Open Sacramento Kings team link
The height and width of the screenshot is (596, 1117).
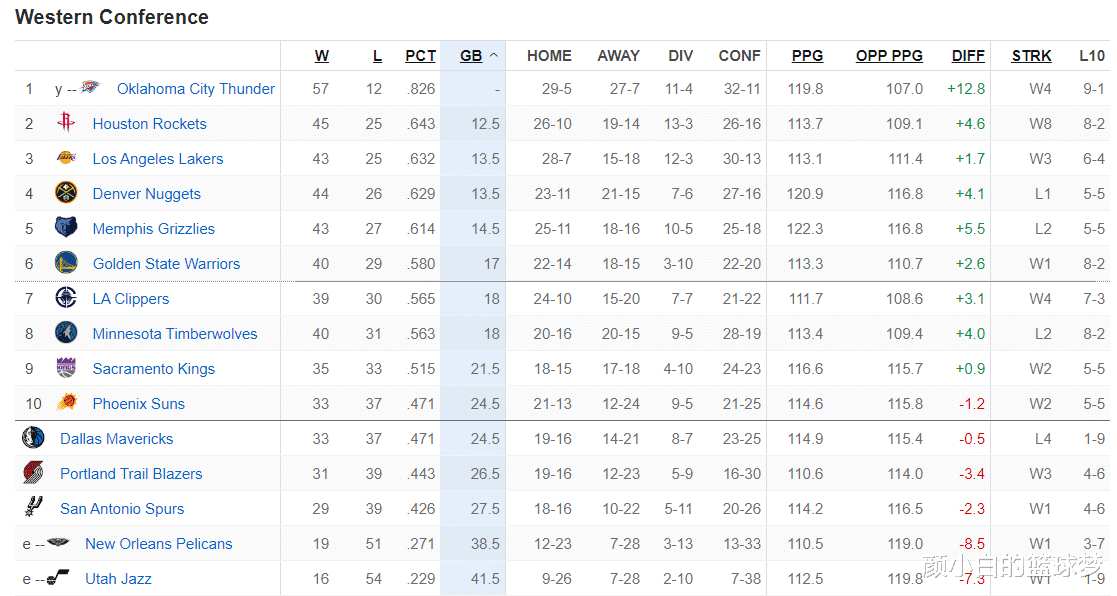pos(153,369)
